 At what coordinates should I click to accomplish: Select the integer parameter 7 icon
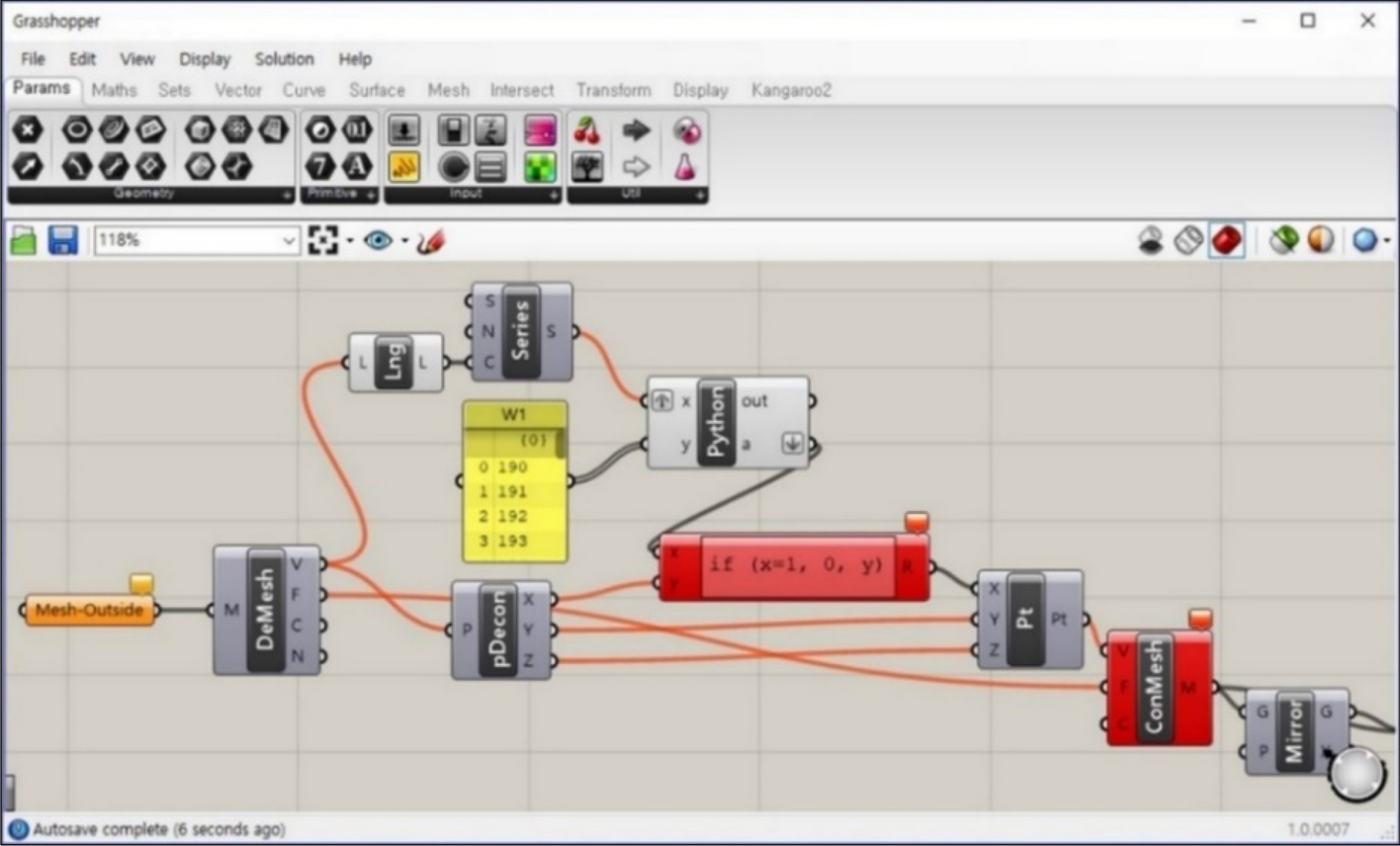(320, 166)
